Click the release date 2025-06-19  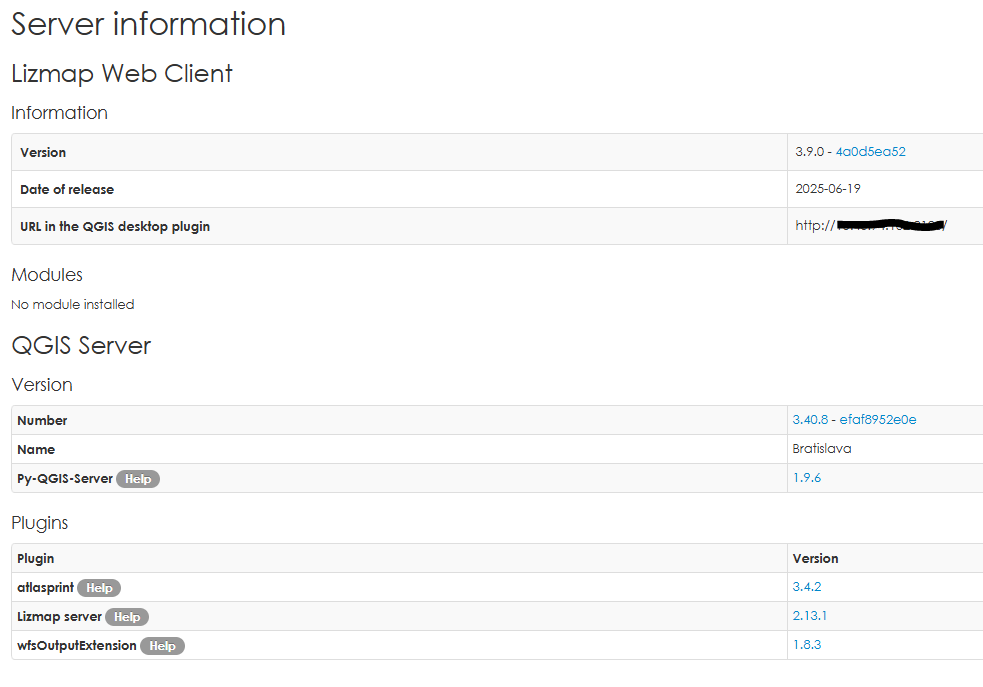(828, 189)
